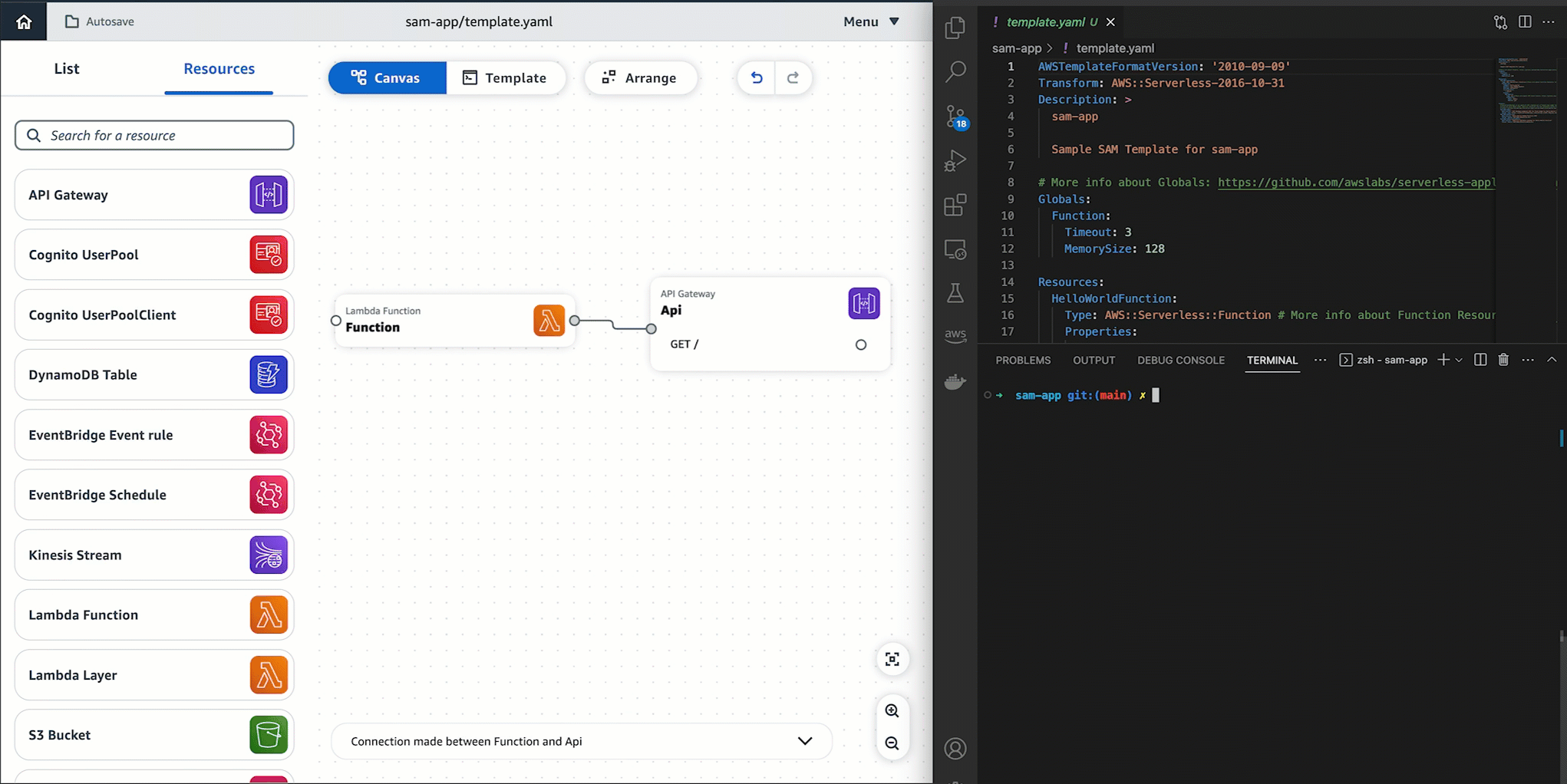Open the Menu dropdown above the canvas
This screenshot has width=1567, height=784.
click(869, 21)
